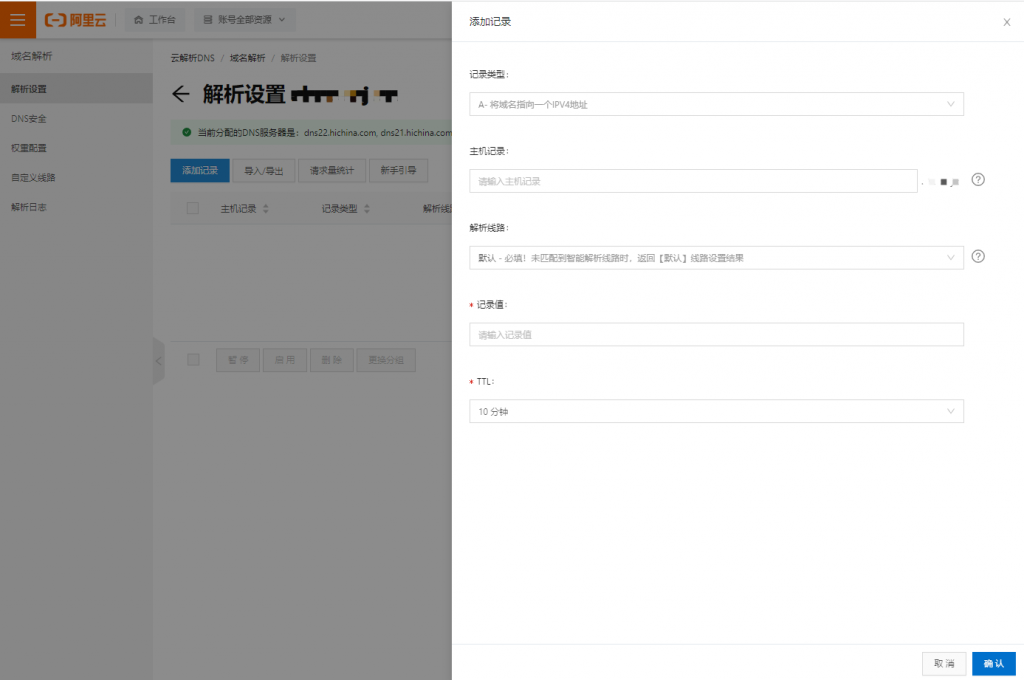Open the 工作台 link in header
This screenshot has width=1024, height=680.
[x=155, y=20]
